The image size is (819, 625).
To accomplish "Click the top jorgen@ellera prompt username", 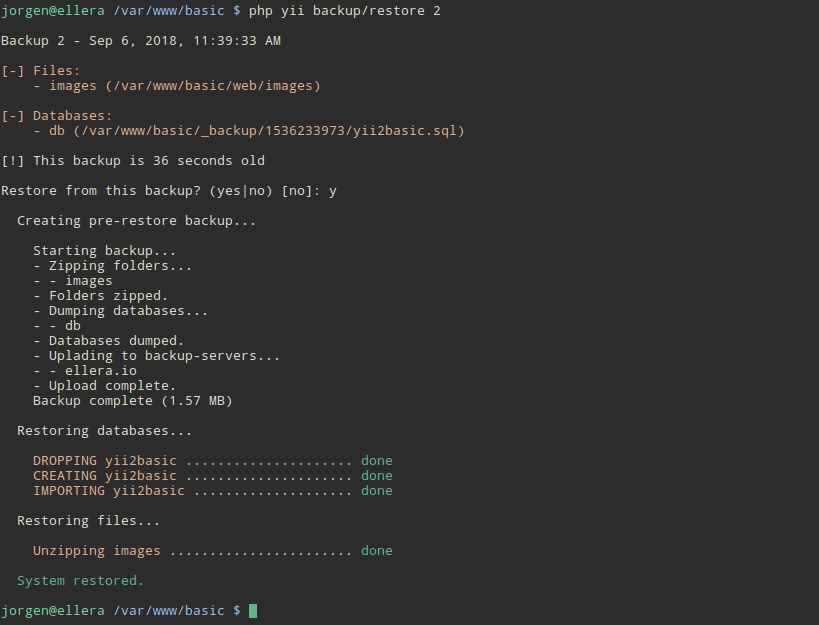I will tap(53, 10).
